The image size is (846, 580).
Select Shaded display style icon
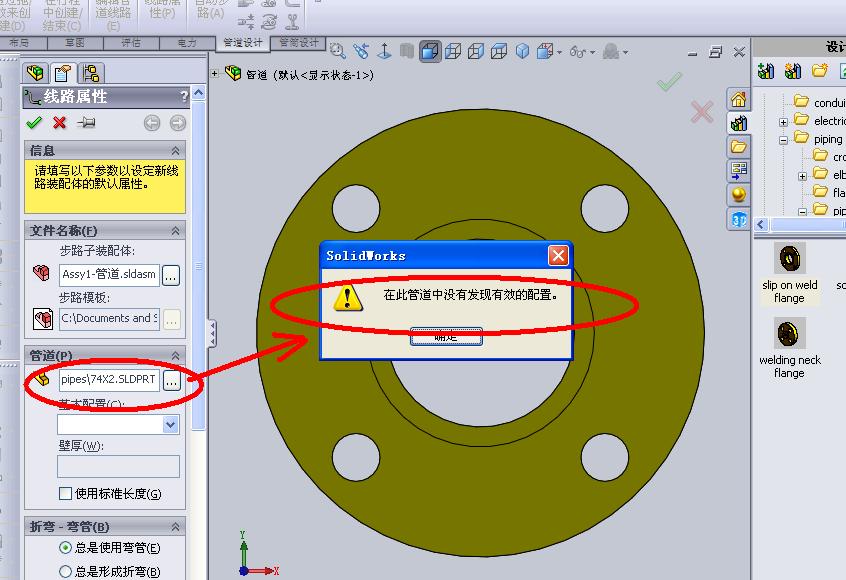(522, 51)
